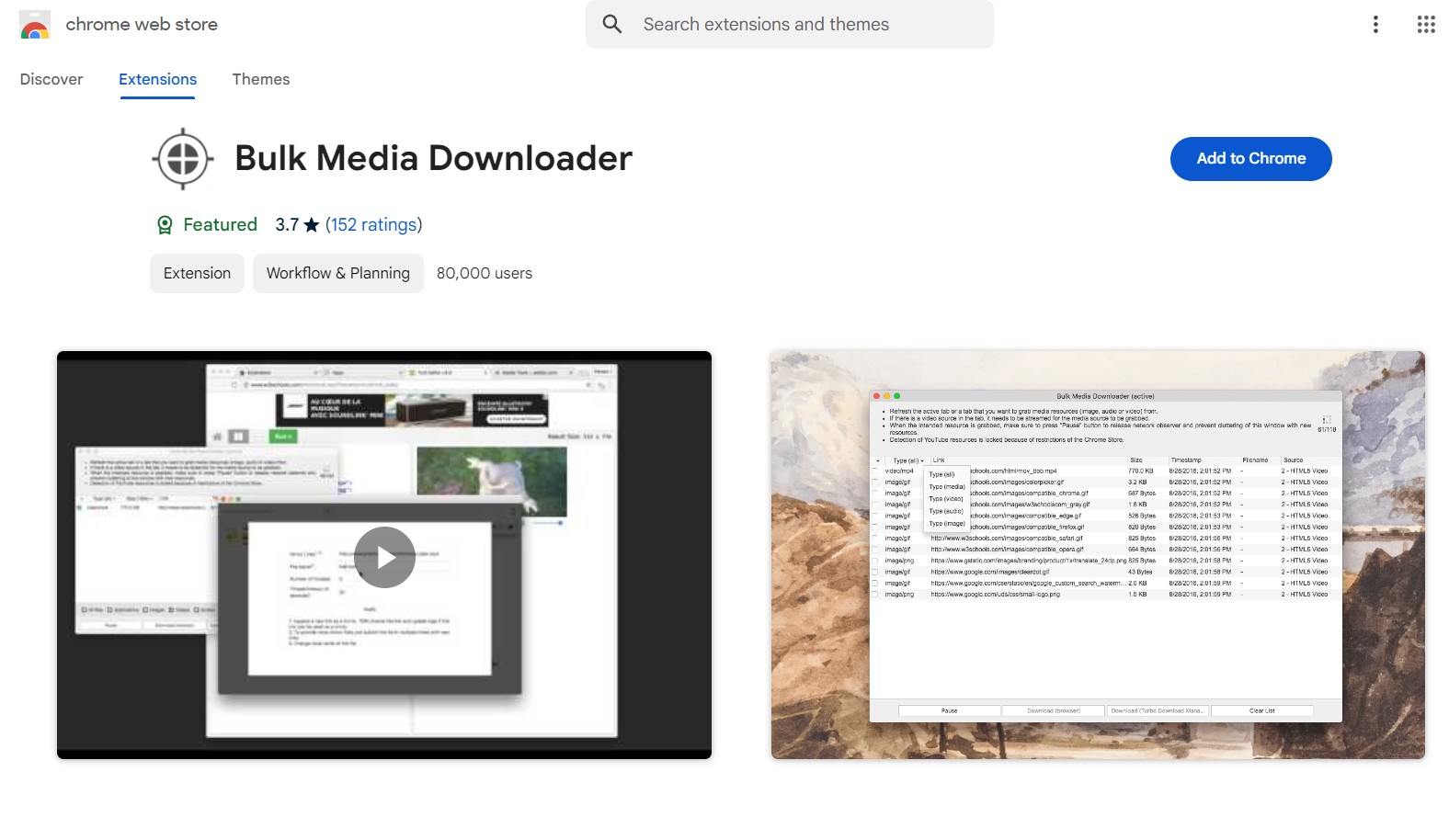Click the Bulk Media Downloader heading
This screenshot has width=1449, height=840.
pos(433,158)
